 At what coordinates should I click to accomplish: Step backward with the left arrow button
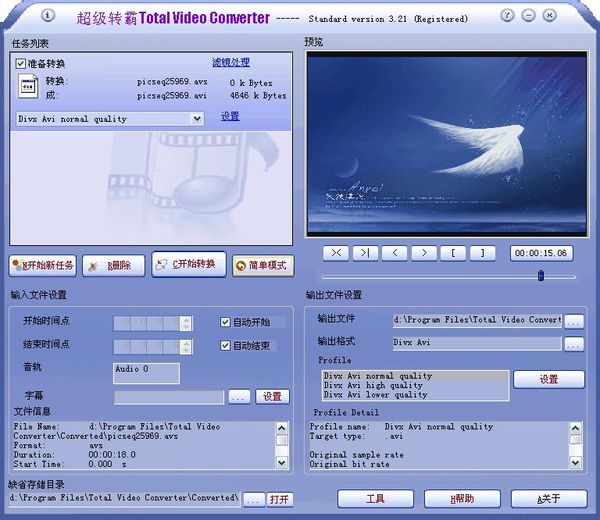click(395, 253)
